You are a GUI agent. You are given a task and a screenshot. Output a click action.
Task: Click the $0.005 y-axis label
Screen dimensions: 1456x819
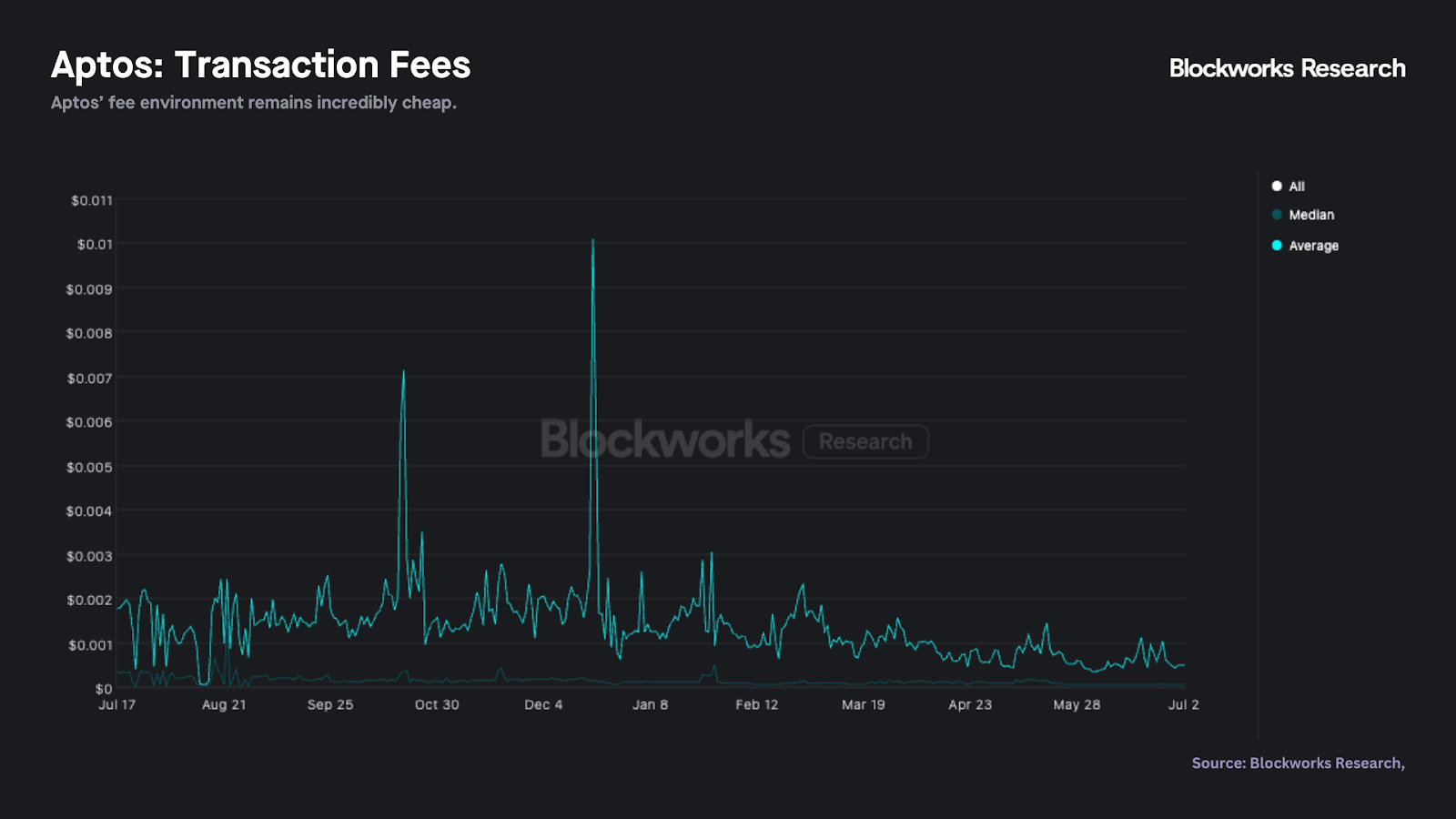[x=89, y=467]
